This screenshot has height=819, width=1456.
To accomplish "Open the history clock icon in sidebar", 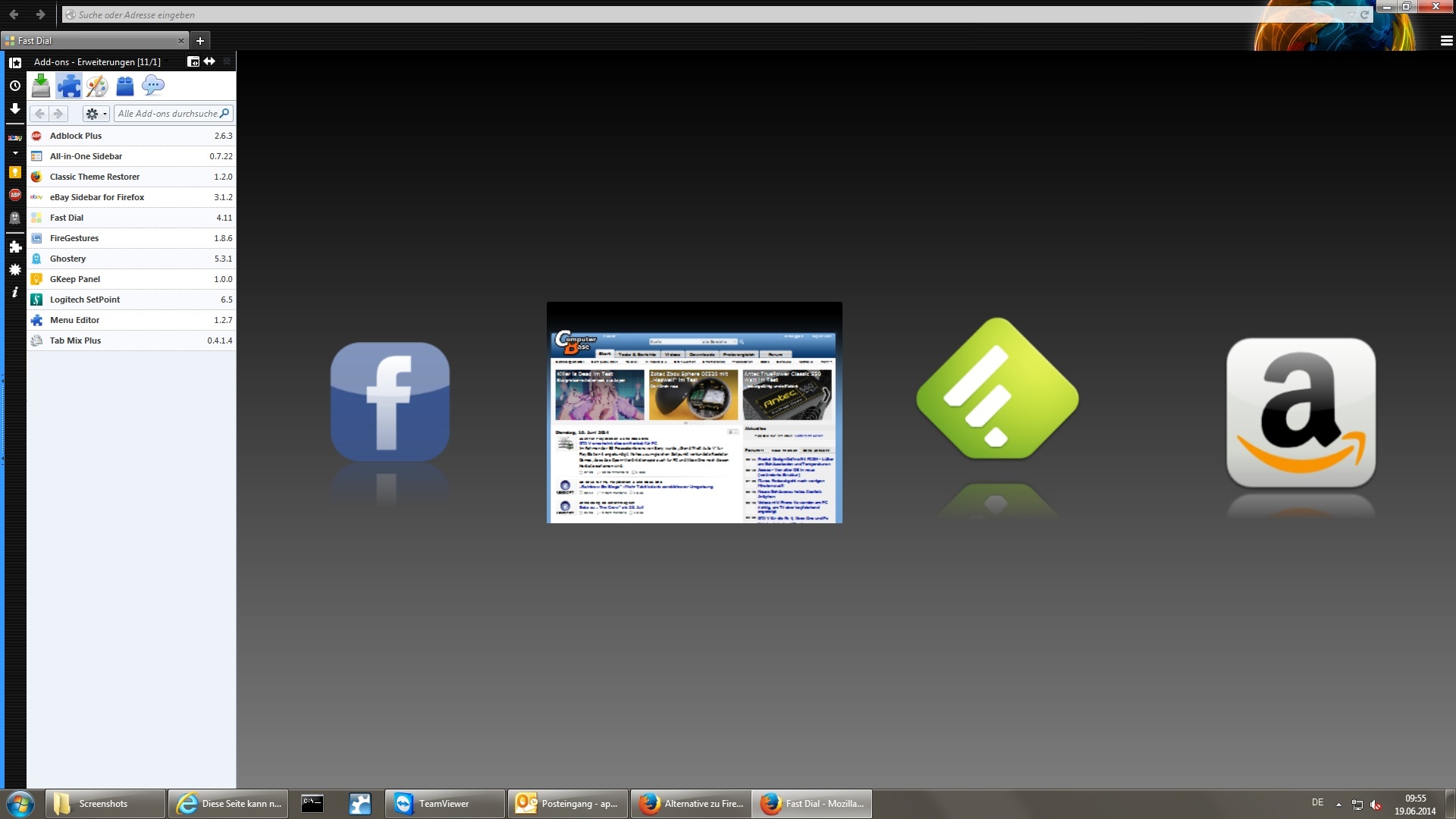I will click(x=14, y=86).
